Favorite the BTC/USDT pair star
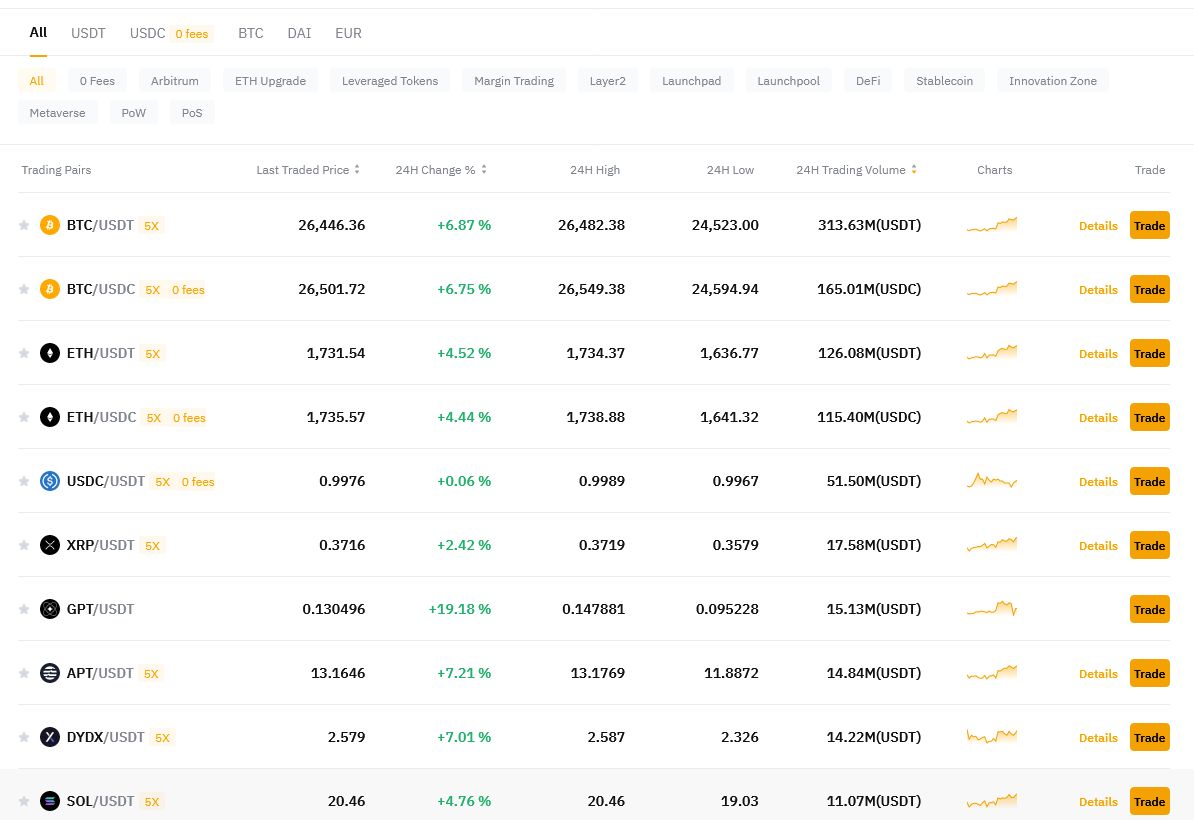Viewport: 1194px width, 820px height. 24,225
